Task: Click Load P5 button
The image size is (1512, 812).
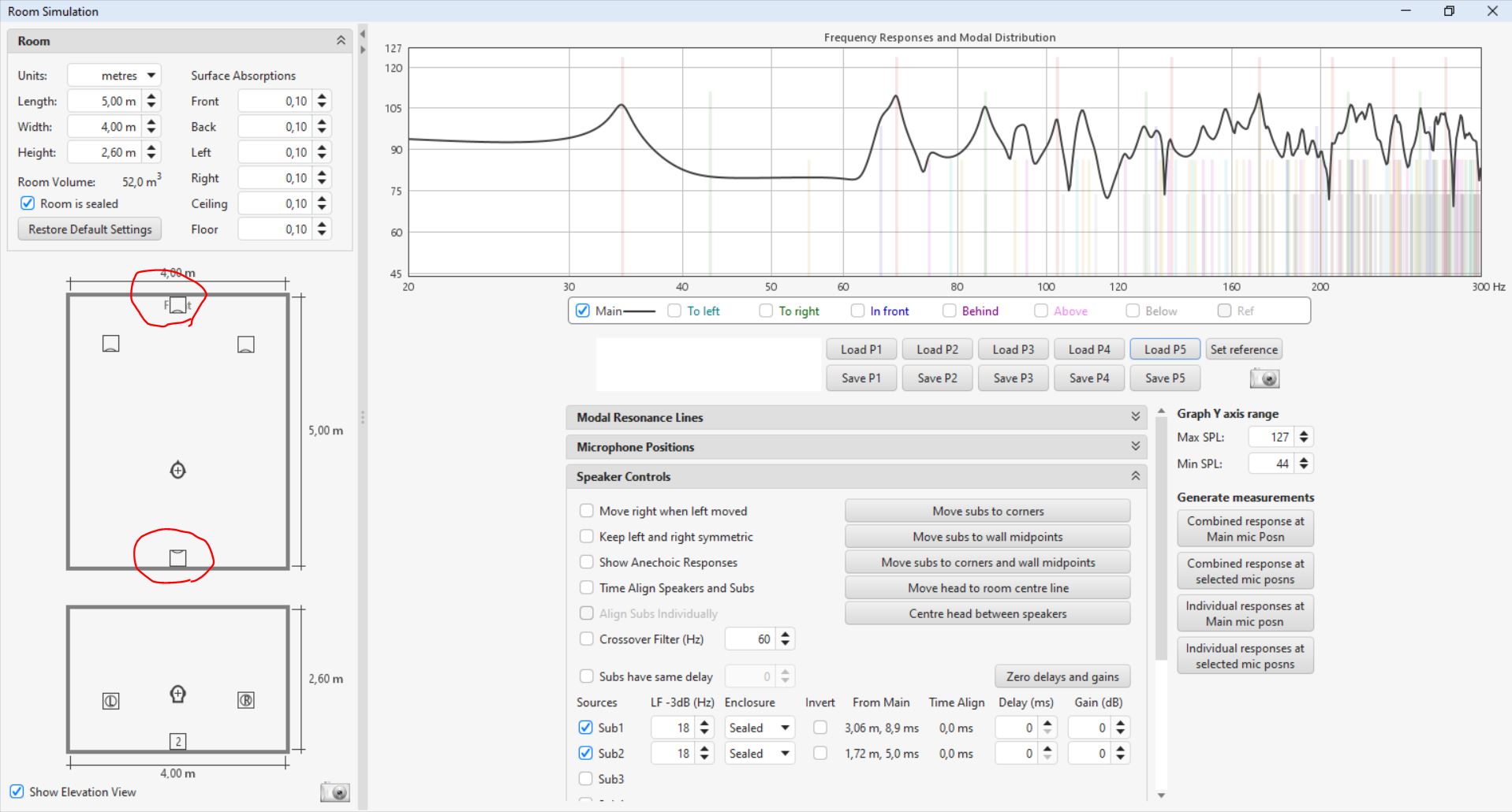Action: point(1165,349)
